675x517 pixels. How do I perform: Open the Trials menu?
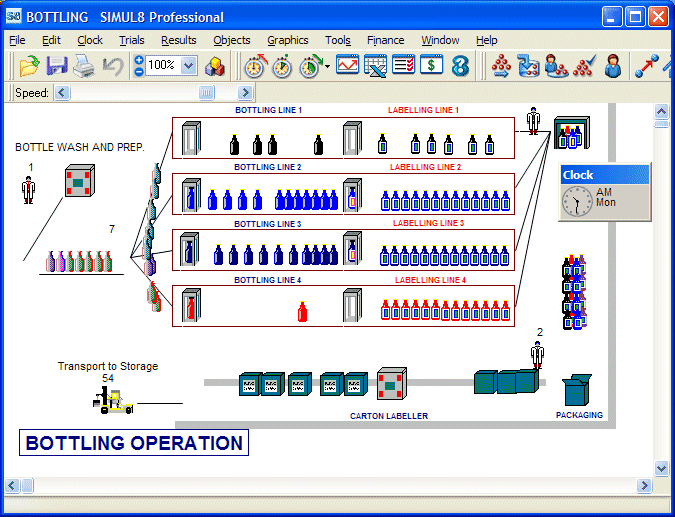[131, 40]
